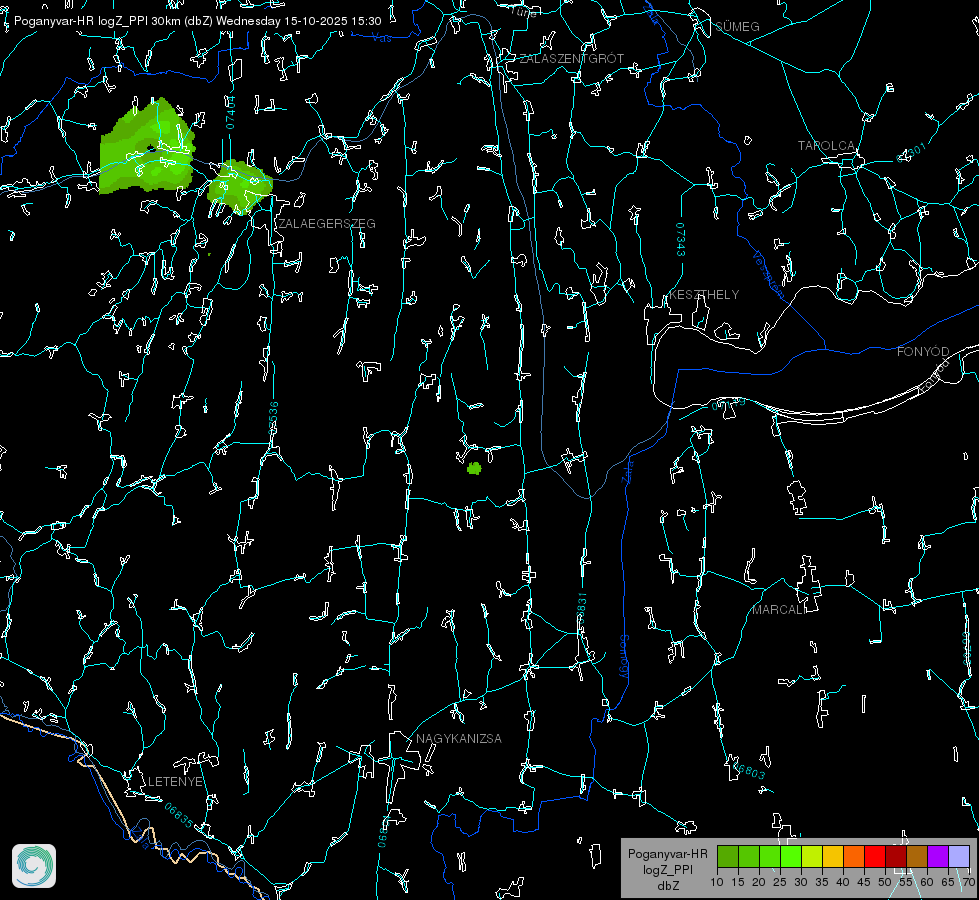Viewport: 979px width, 900px height.
Task: Click the LETENYE city label
Action: pos(175,782)
